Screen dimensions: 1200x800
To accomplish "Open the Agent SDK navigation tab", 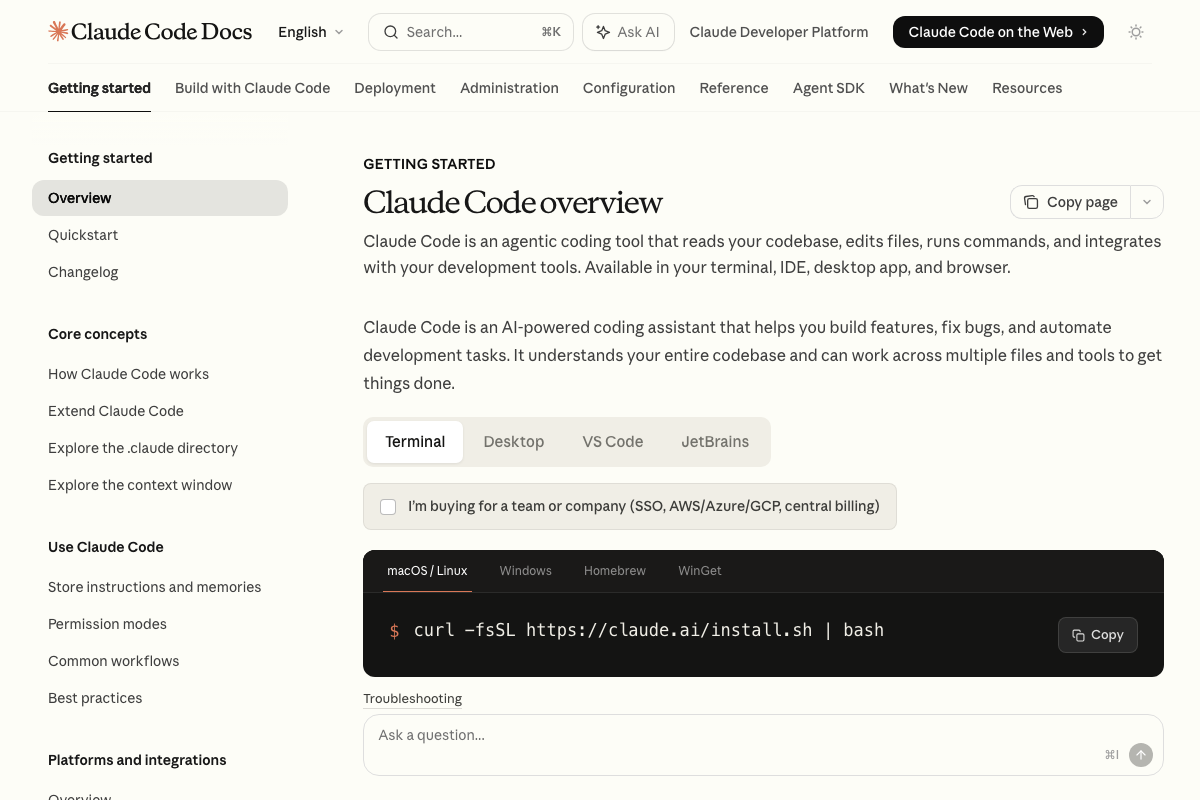I will [828, 88].
